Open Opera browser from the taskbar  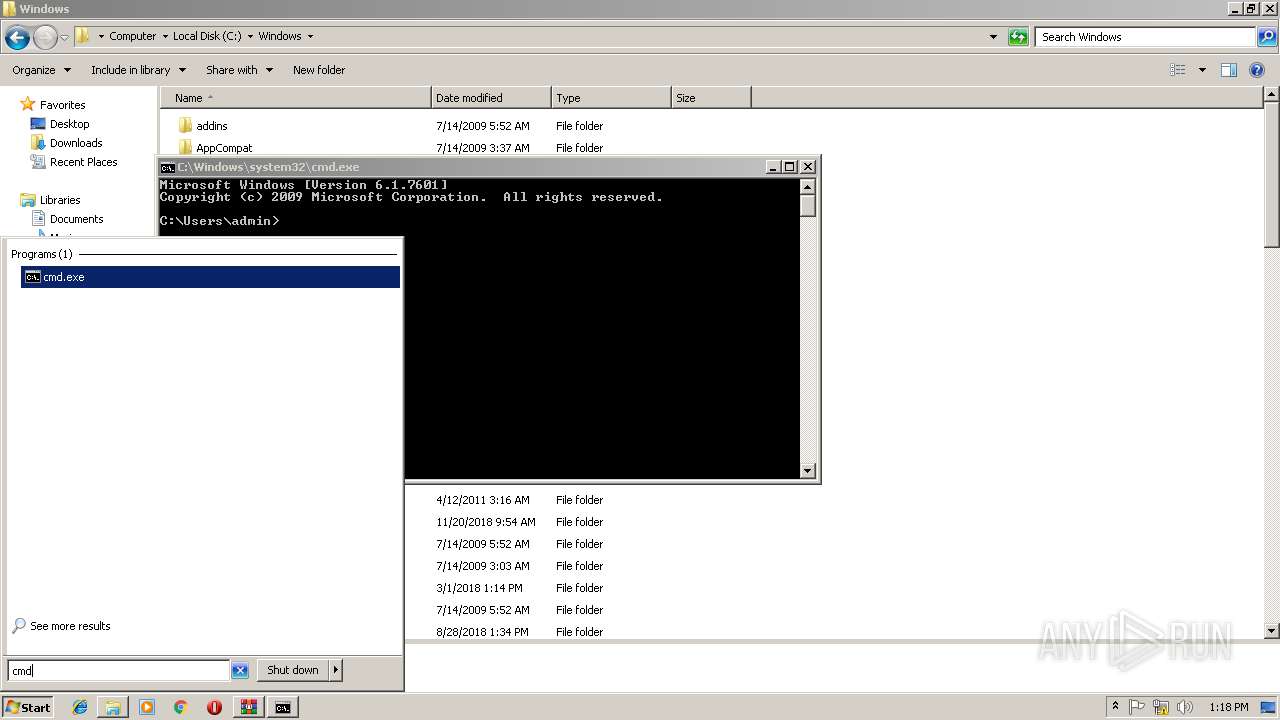pos(214,707)
